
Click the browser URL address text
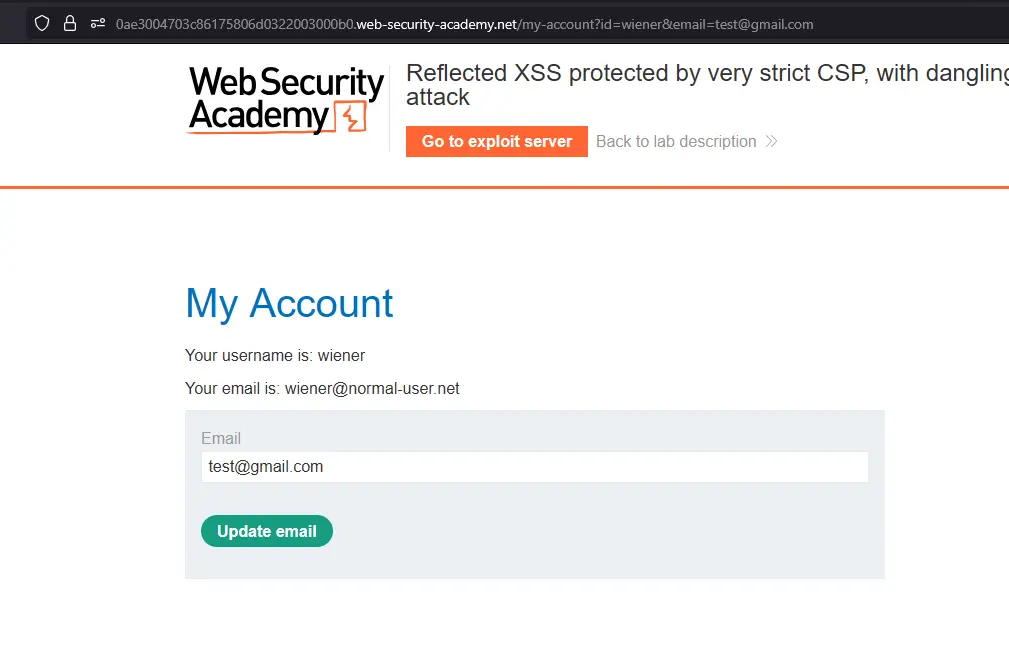point(464,23)
